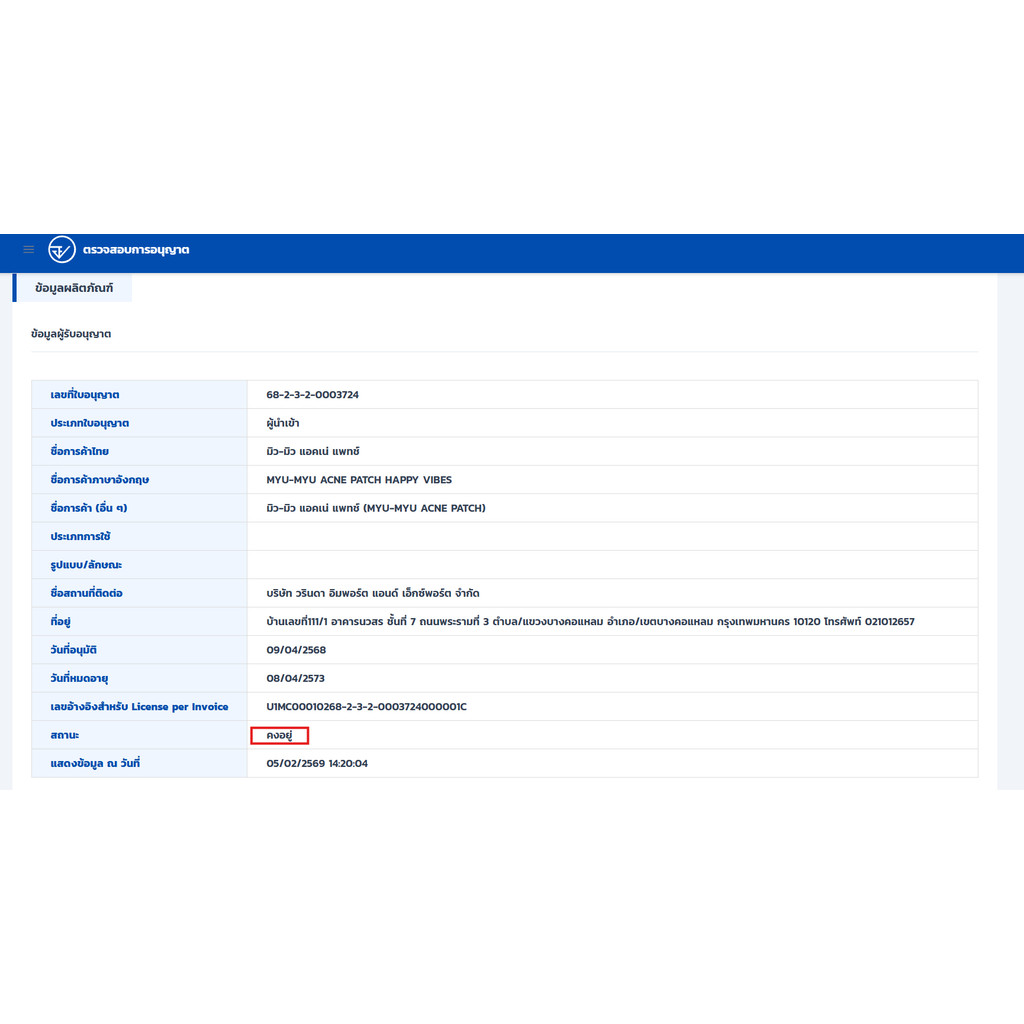Screen dimensions: 1024x1024
Task: Click the เลขที่ใบอนุญาต label
Action: (85, 394)
